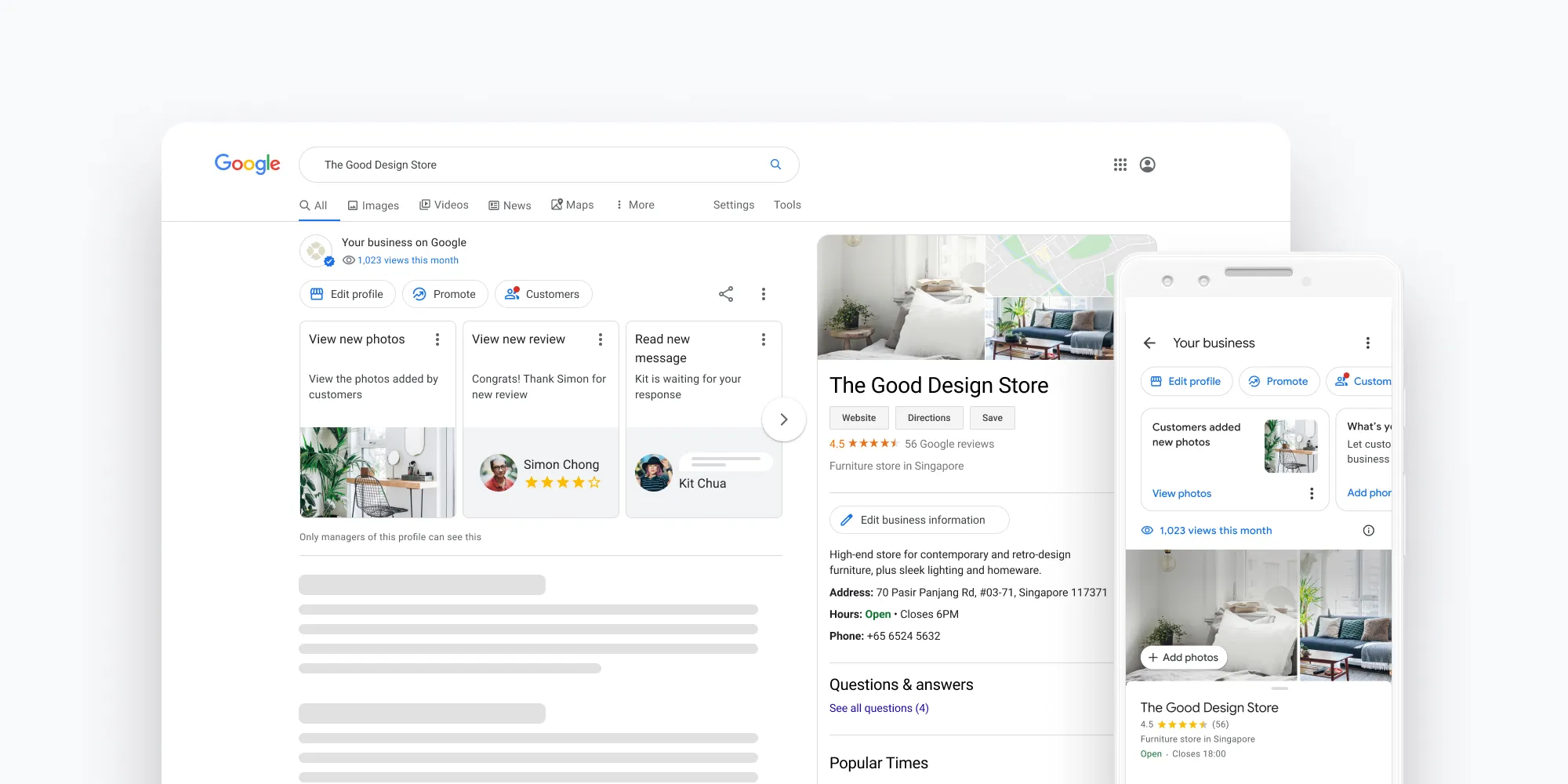Screen dimensions: 1568x784
Task: Click The Good Design Store title on phone
Action: pyautogui.click(x=1209, y=707)
